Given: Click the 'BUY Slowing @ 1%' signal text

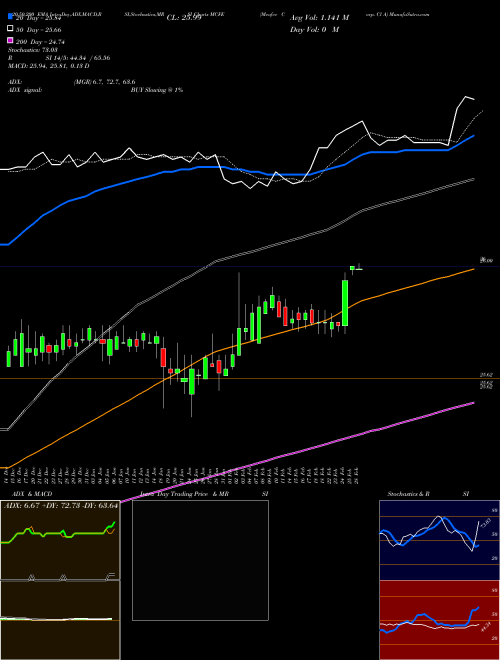Looking at the screenshot, I should click(157, 90).
